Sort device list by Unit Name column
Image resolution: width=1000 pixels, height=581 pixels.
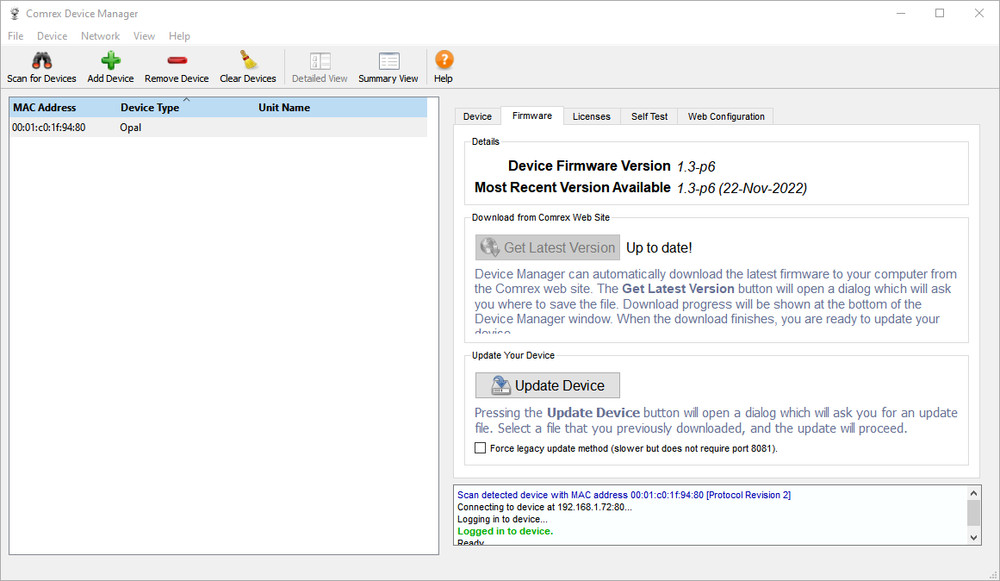[284, 108]
